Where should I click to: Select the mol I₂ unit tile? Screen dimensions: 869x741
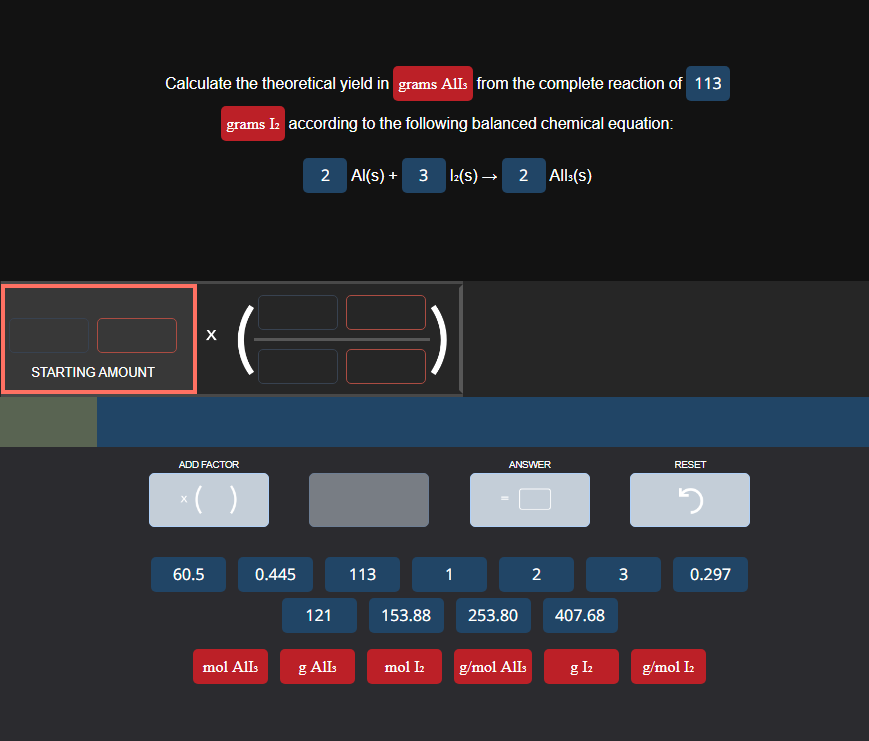point(404,666)
